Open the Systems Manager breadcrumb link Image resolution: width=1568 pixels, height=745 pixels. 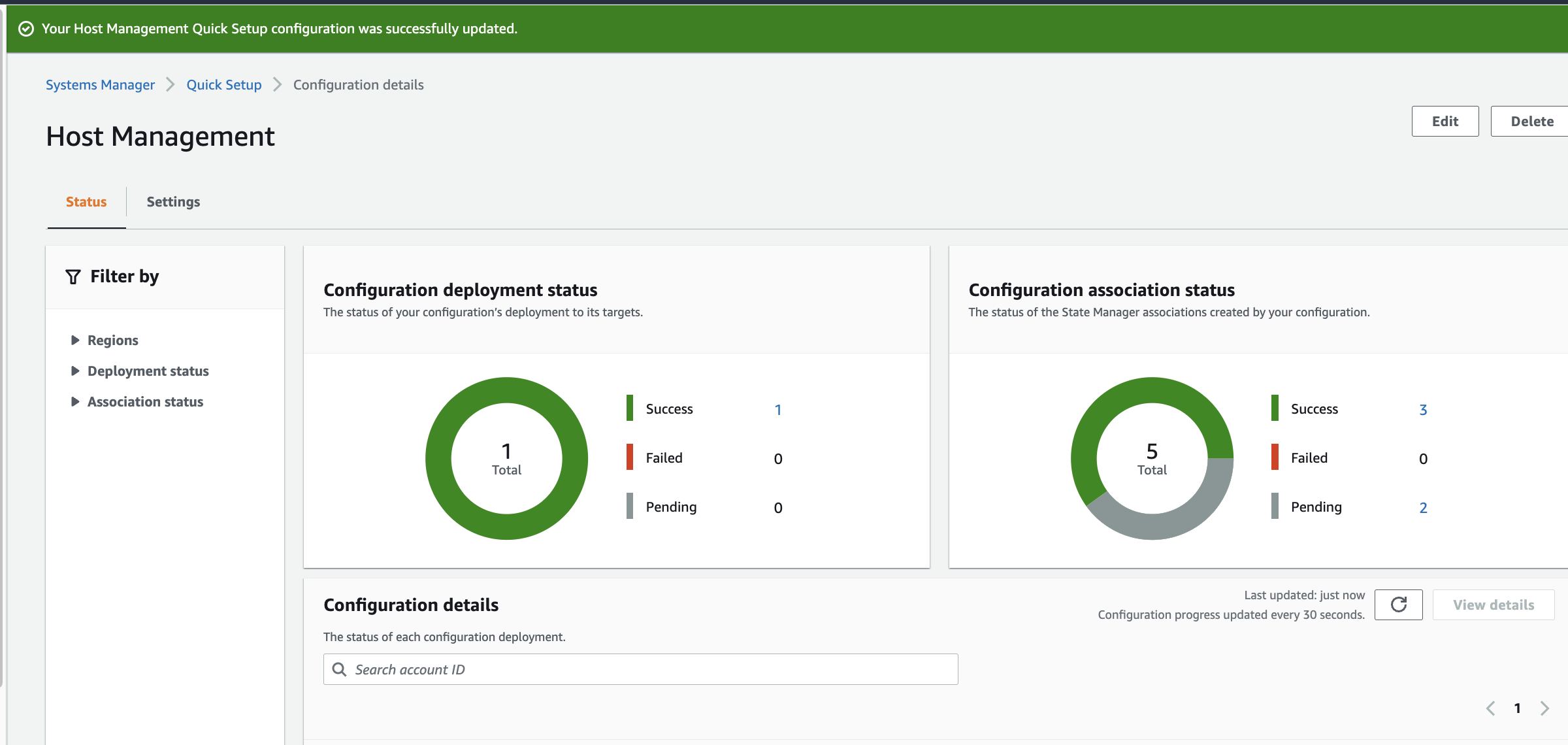pyautogui.click(x=100, y=85)
